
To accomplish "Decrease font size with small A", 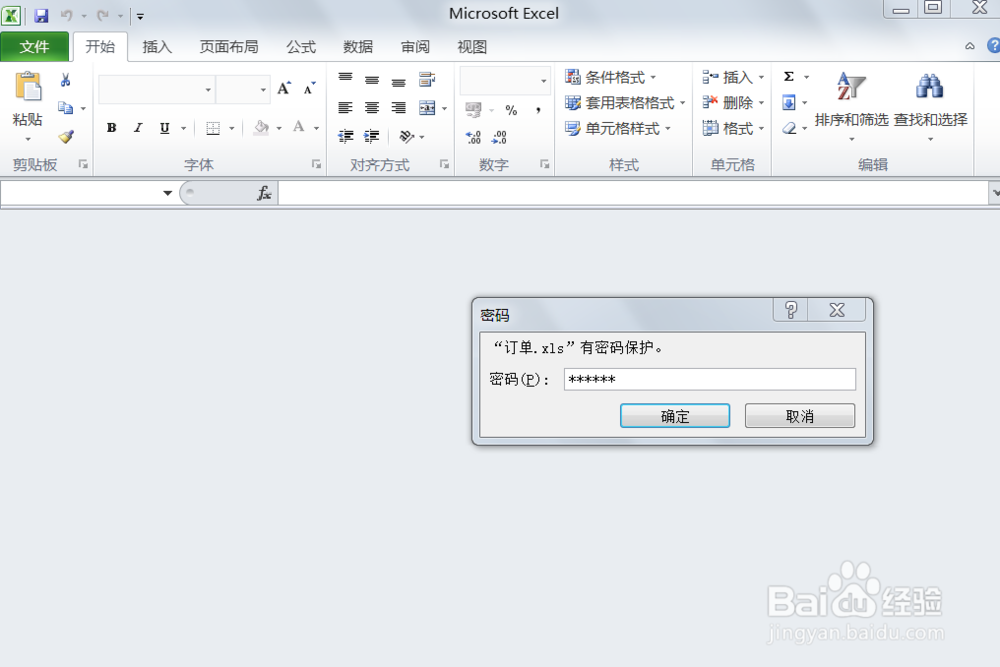I will point(309,89).
